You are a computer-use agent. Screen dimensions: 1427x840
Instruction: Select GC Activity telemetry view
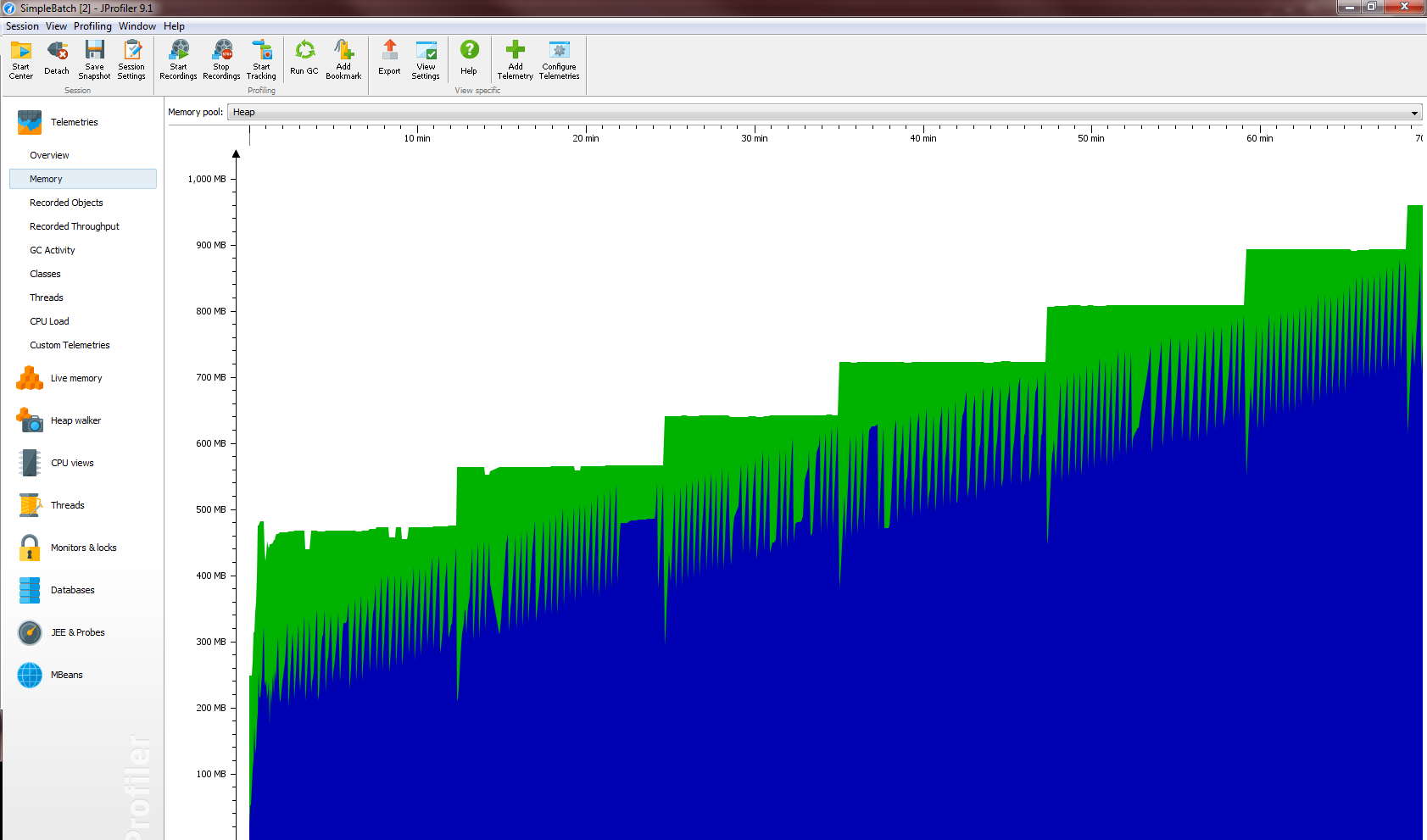pyautogui.click(x=53, y=250)
